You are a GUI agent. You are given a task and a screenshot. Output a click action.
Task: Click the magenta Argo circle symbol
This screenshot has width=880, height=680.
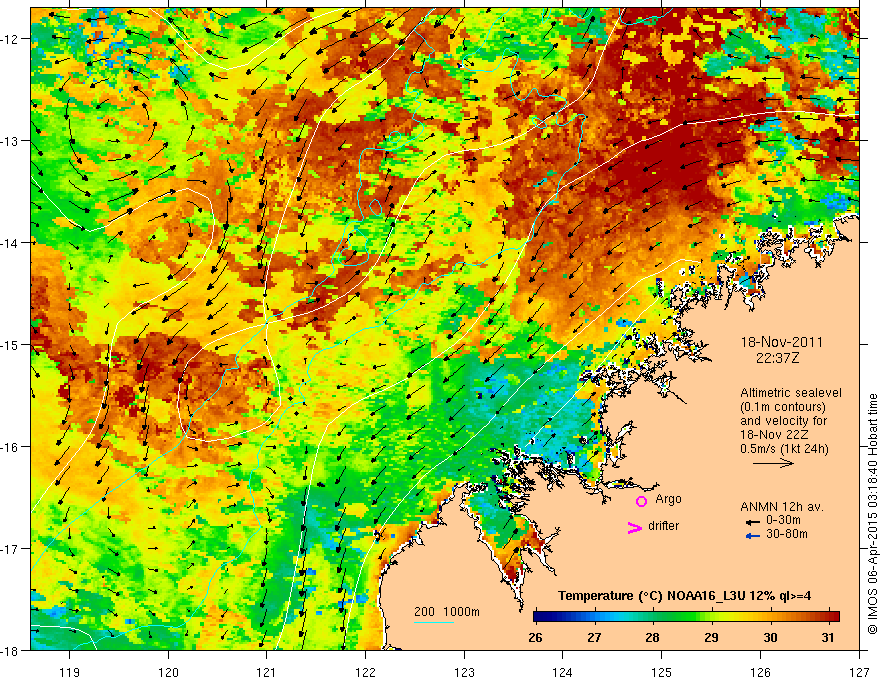[x=641, y=502]
